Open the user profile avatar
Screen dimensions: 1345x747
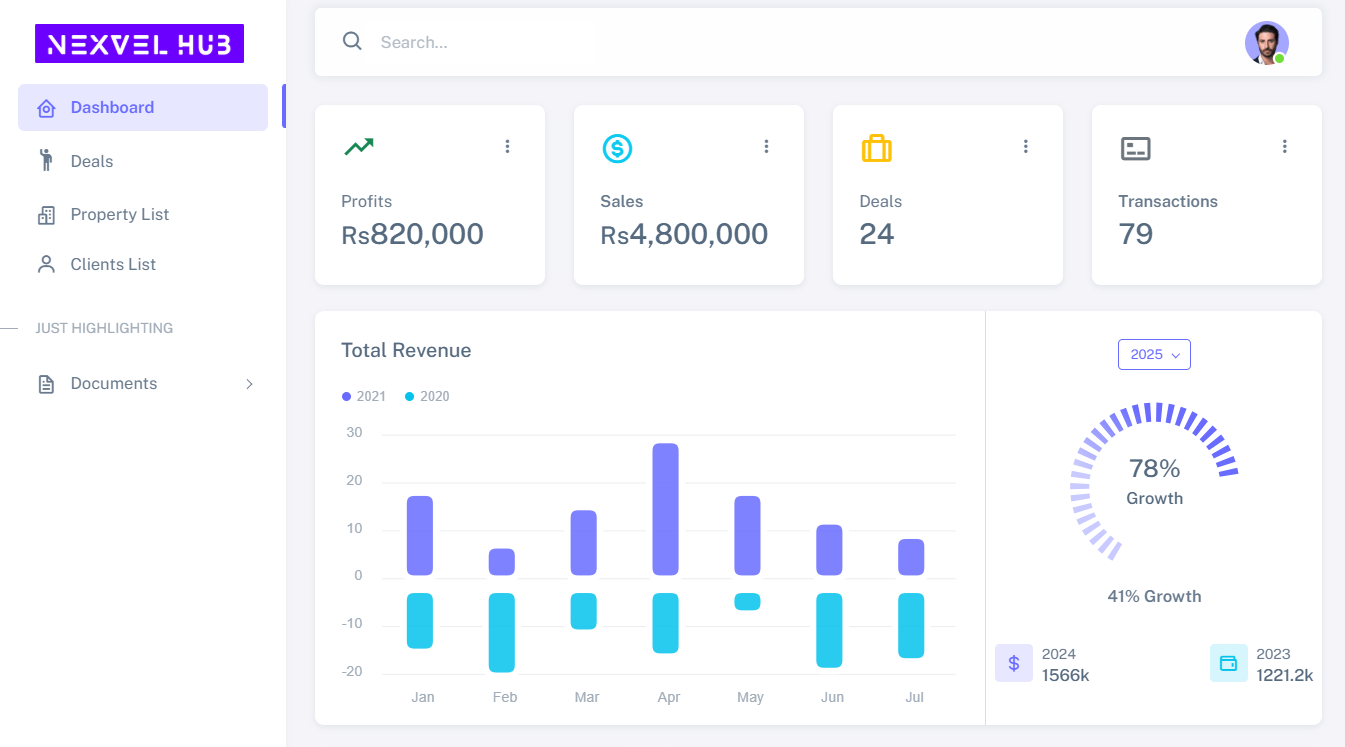click(1266, 43)
